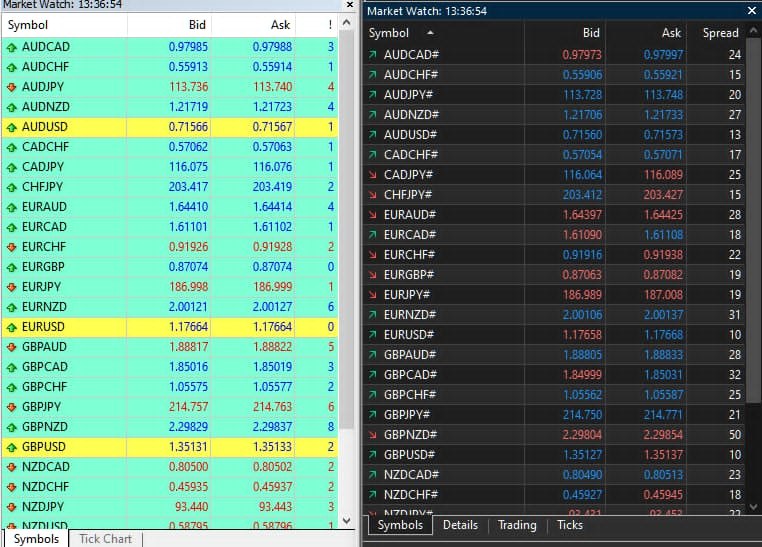Click the red trend arrow beside CHFJPY#
Viewport: 762px width, 547px height.
coord(373,195)
